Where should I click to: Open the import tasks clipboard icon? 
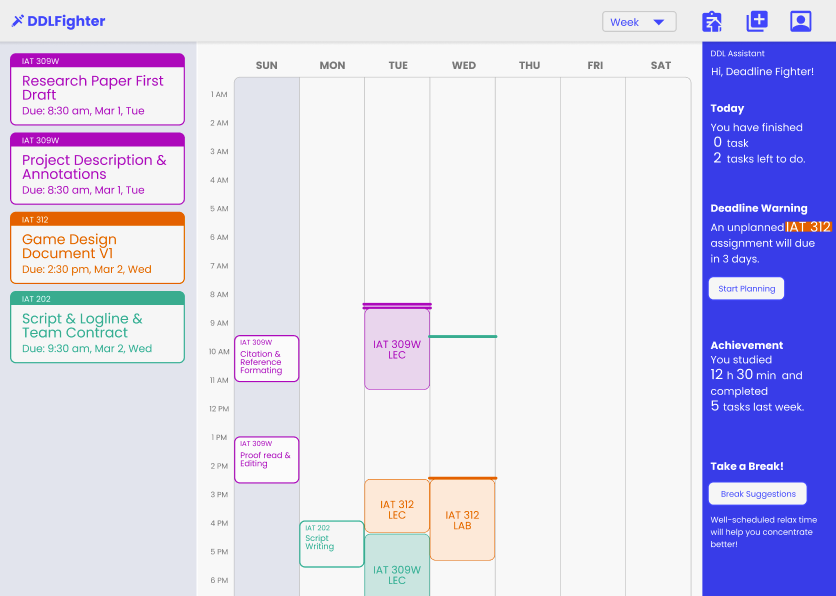tap(712, 22)
